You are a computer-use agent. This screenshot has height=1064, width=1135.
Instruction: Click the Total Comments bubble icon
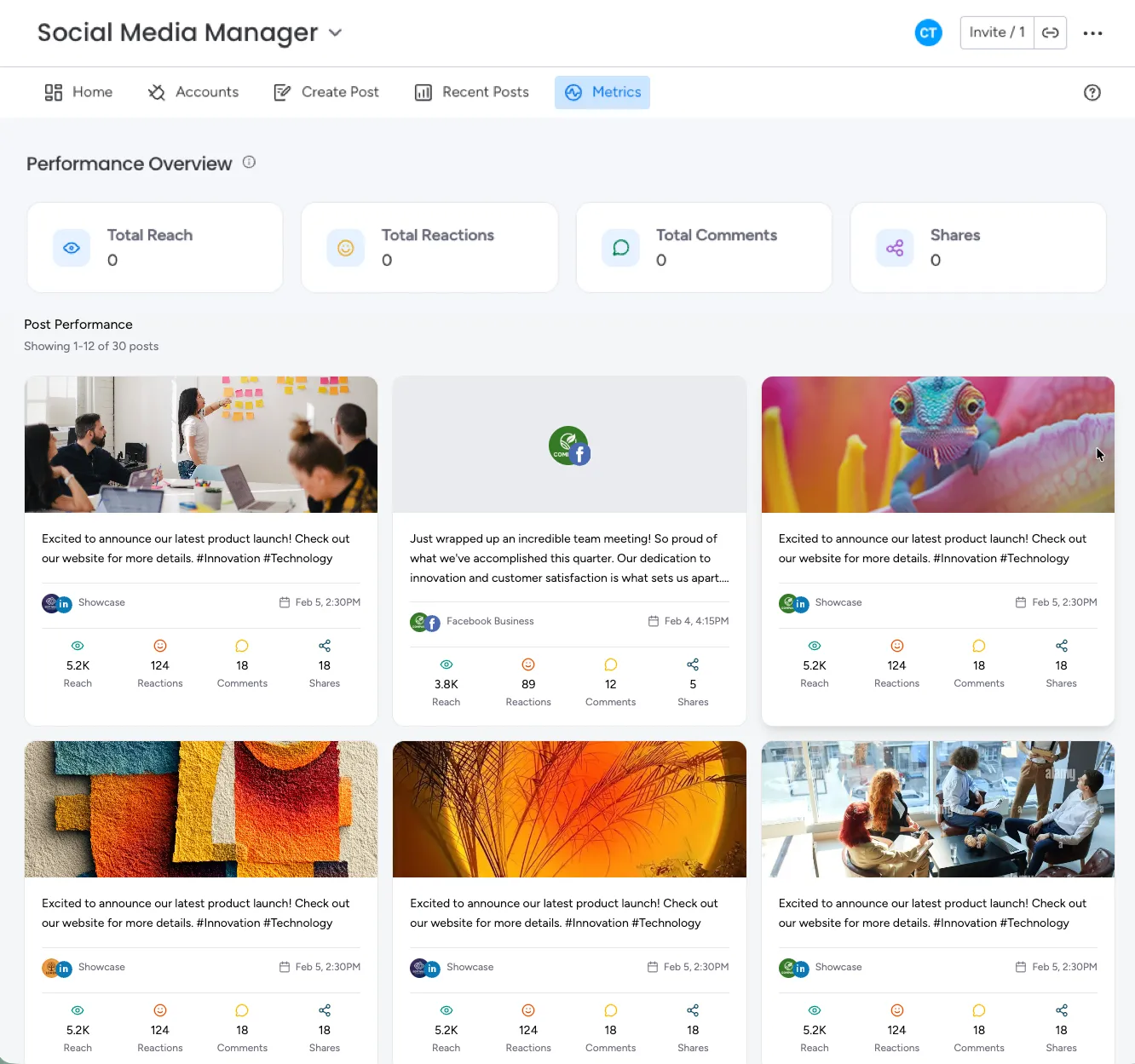[x=620, y=248]
